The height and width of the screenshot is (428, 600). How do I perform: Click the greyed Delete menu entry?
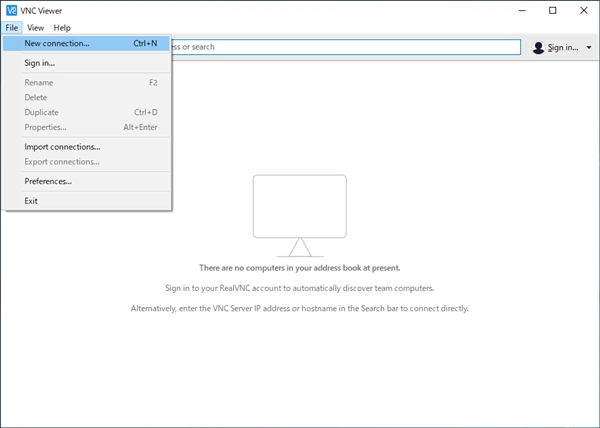[86, 98]
